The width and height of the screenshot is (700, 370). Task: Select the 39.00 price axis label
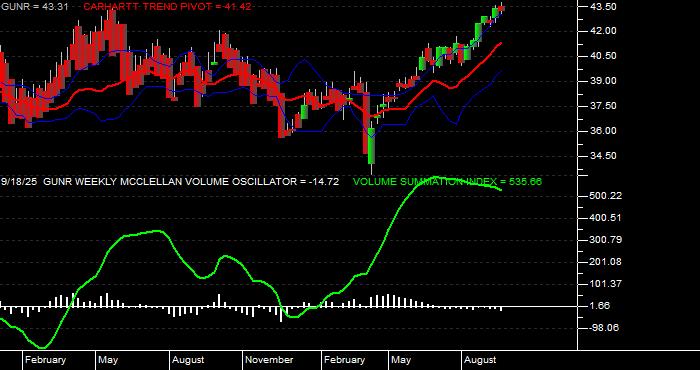(603, 81)
